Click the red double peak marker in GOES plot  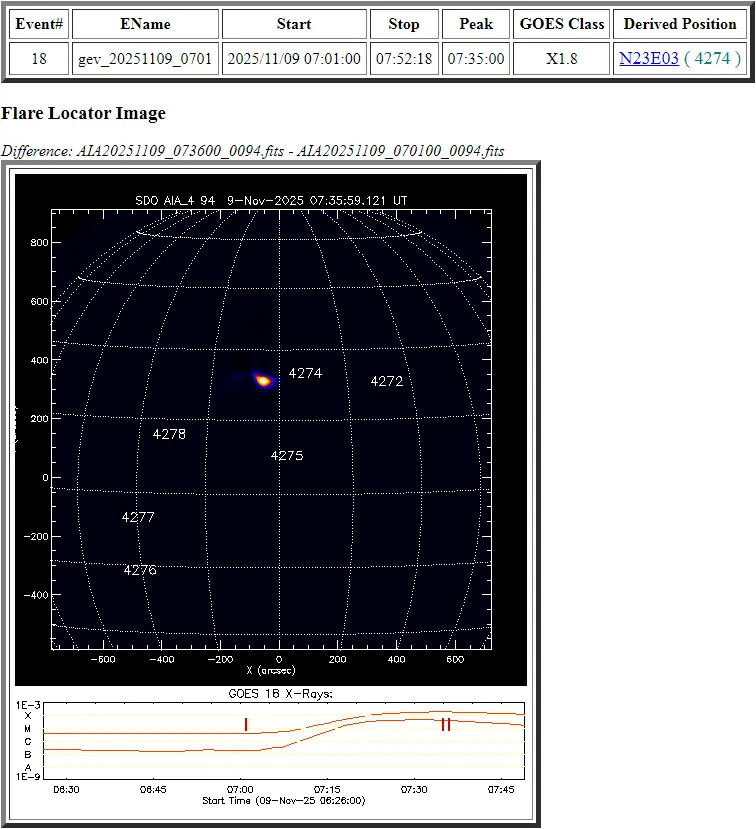coord(446,724)
